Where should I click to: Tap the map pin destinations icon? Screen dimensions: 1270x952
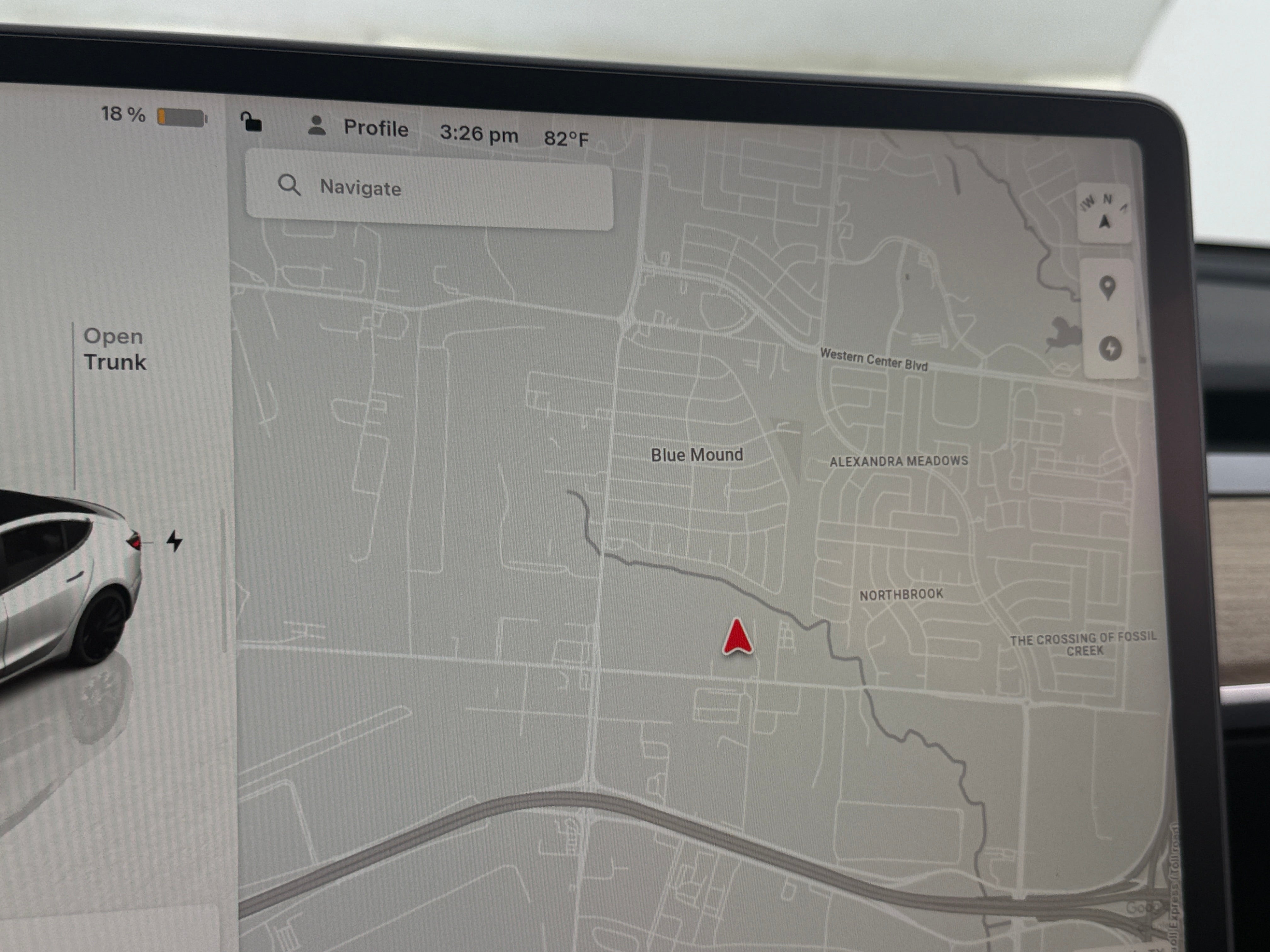tap(1107, 287)
